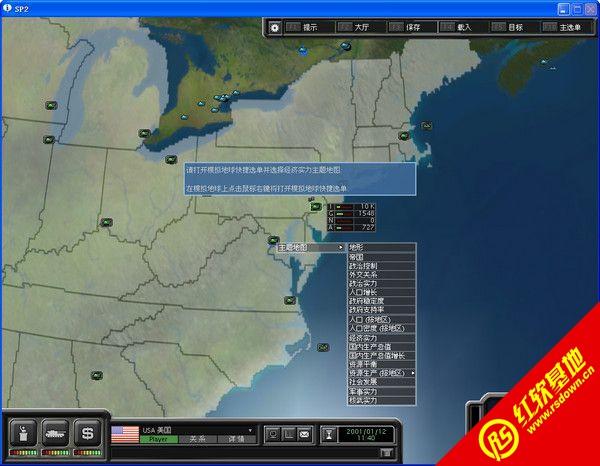Switch to the 关系 relations tab
The width and height of the screenshot is (600, 466).
(x=198, y=439)
